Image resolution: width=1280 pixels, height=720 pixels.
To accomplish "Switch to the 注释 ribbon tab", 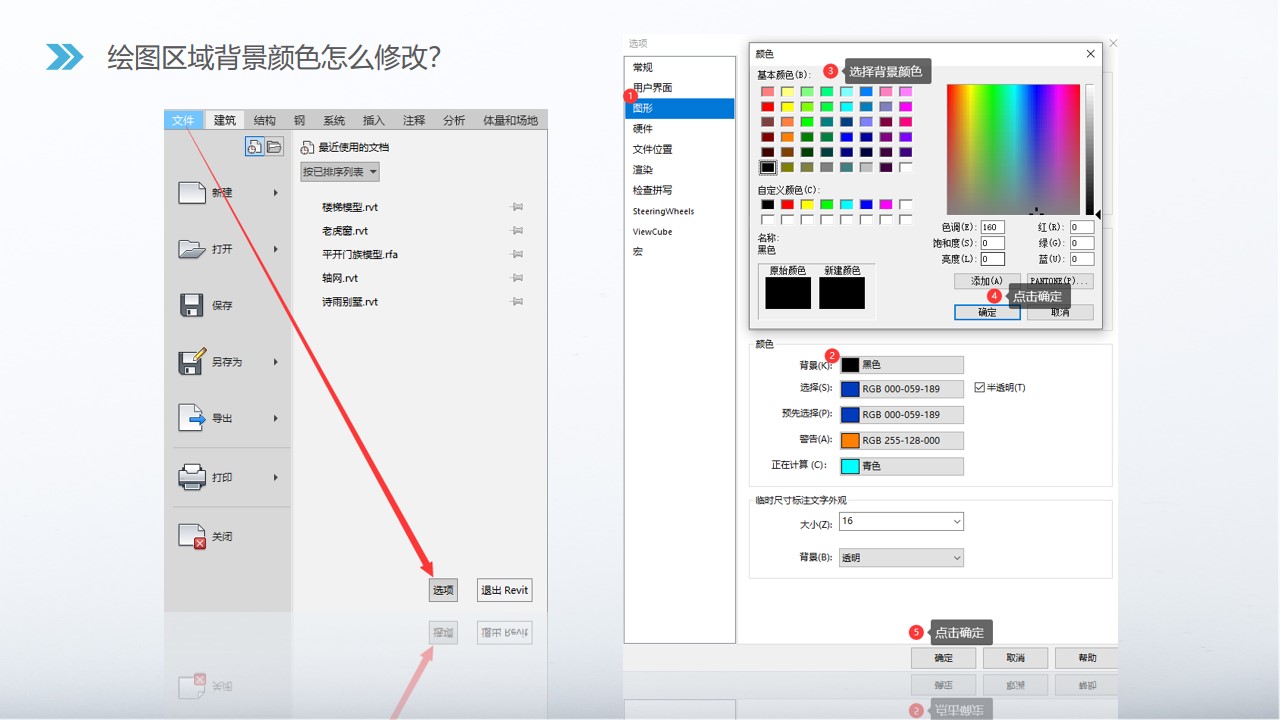I will point(414,120).
